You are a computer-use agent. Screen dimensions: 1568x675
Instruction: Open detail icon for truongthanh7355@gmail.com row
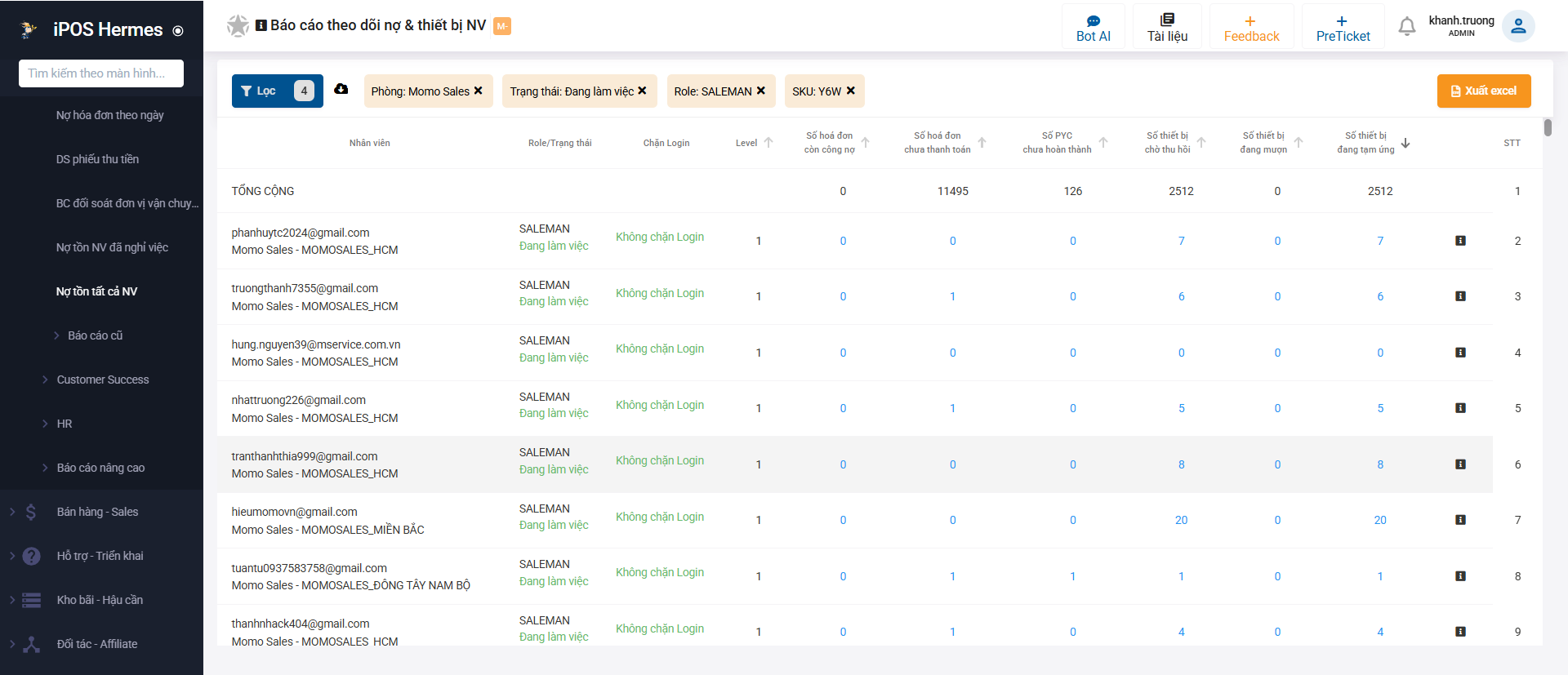(1461, 296)
